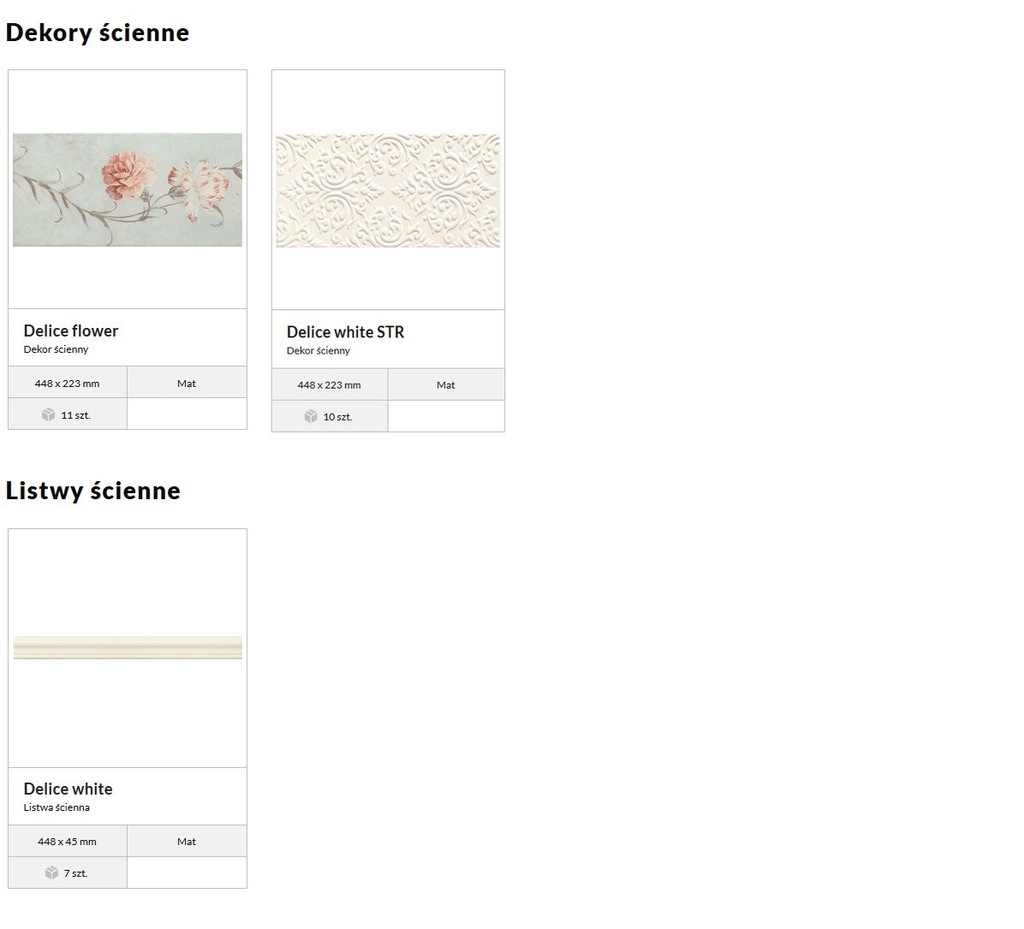Click the 448 x 45 mm size cell
The height and width of the screenshot is (929, 1024).
pos(68,842)
